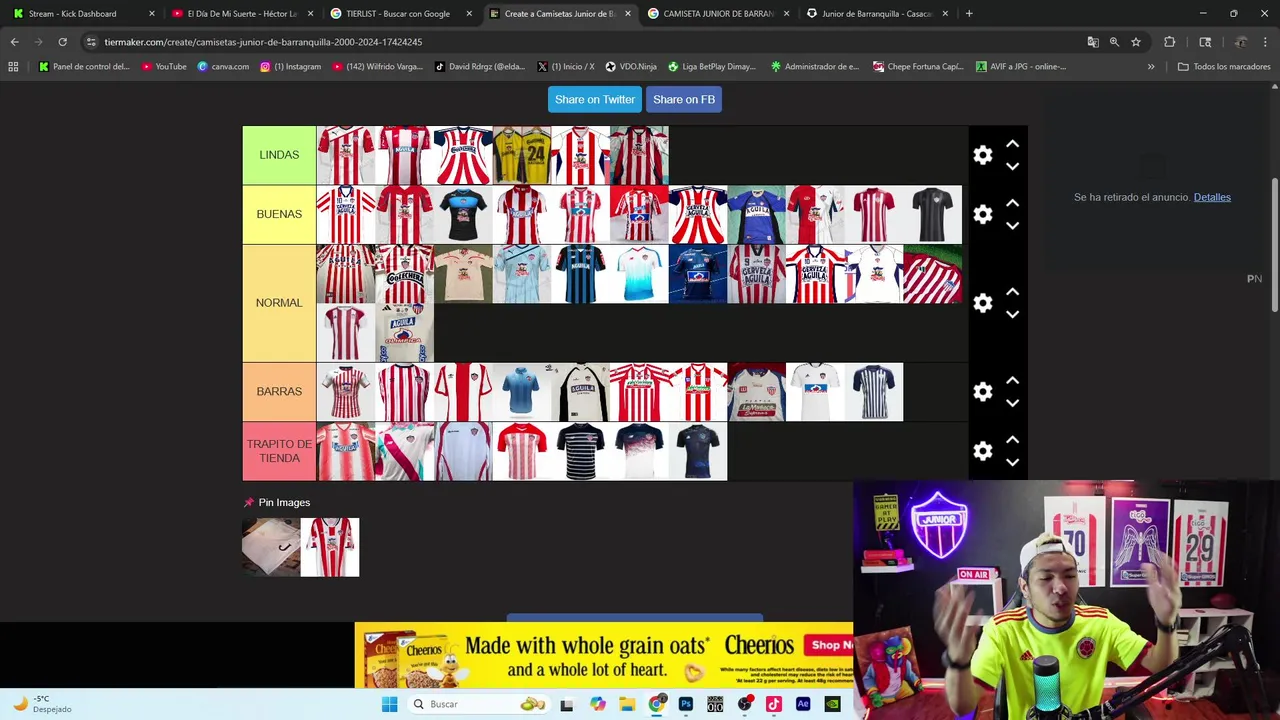The width and height of the screenshot is (1280, 720).
Task: Open Todos los marcadores folder
Action: point(1224,67)
